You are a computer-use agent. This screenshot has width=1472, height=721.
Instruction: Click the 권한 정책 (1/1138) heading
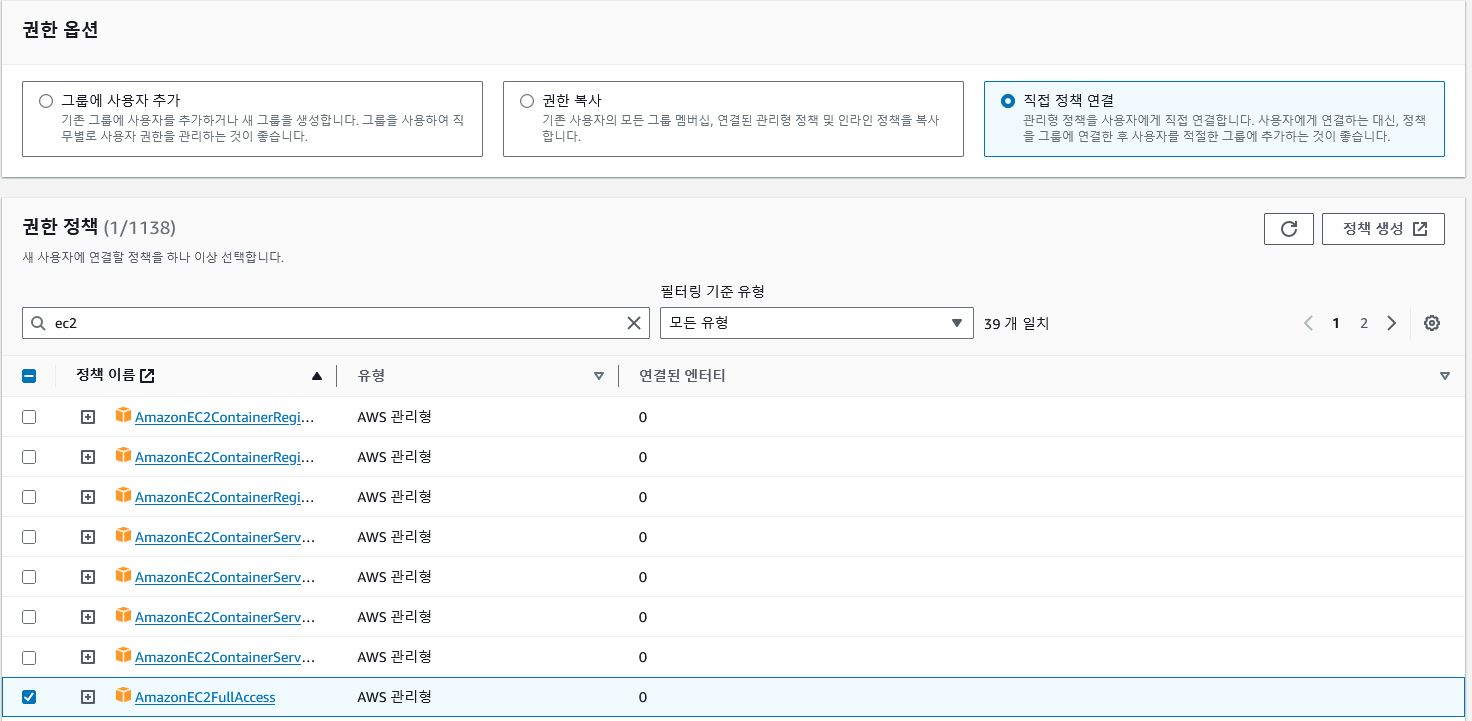pos(99,227)
